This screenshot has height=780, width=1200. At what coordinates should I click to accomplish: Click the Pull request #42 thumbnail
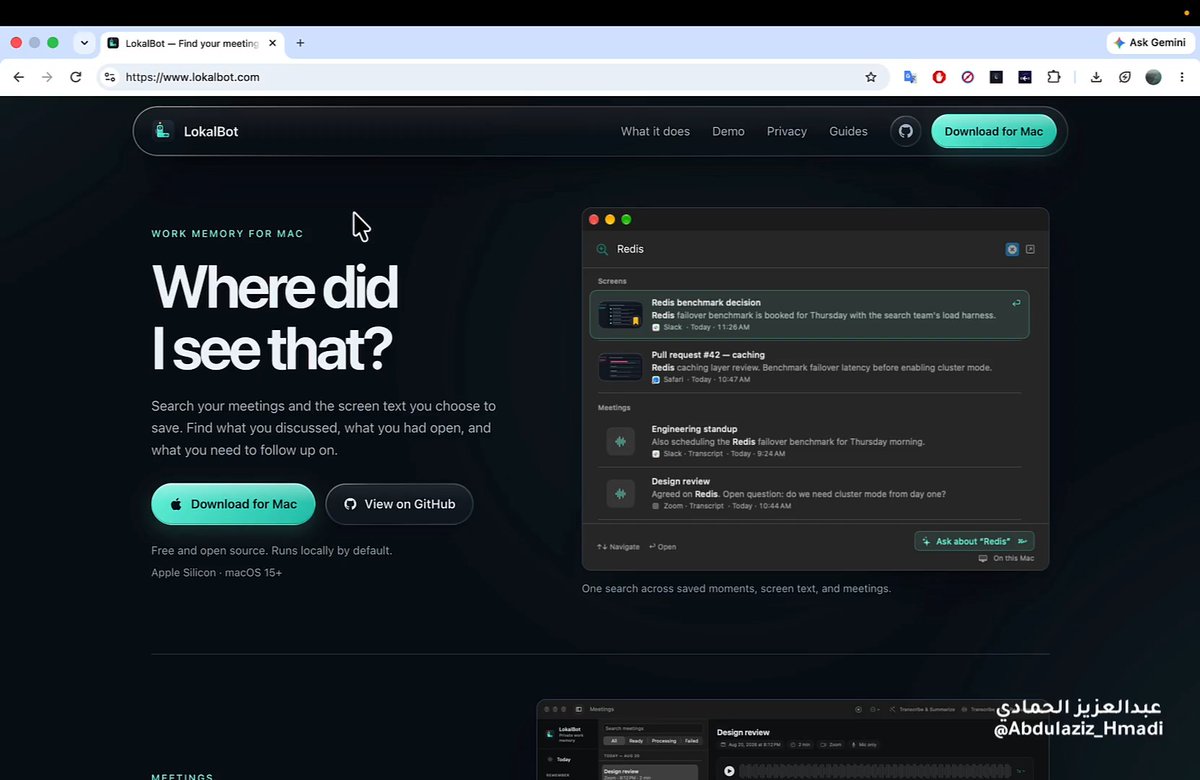click(x=620, y=366)
